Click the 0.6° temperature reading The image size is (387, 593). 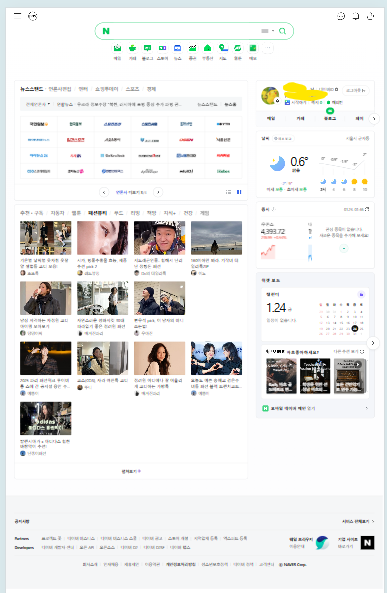pyautogui.click(x=299, y=161)
